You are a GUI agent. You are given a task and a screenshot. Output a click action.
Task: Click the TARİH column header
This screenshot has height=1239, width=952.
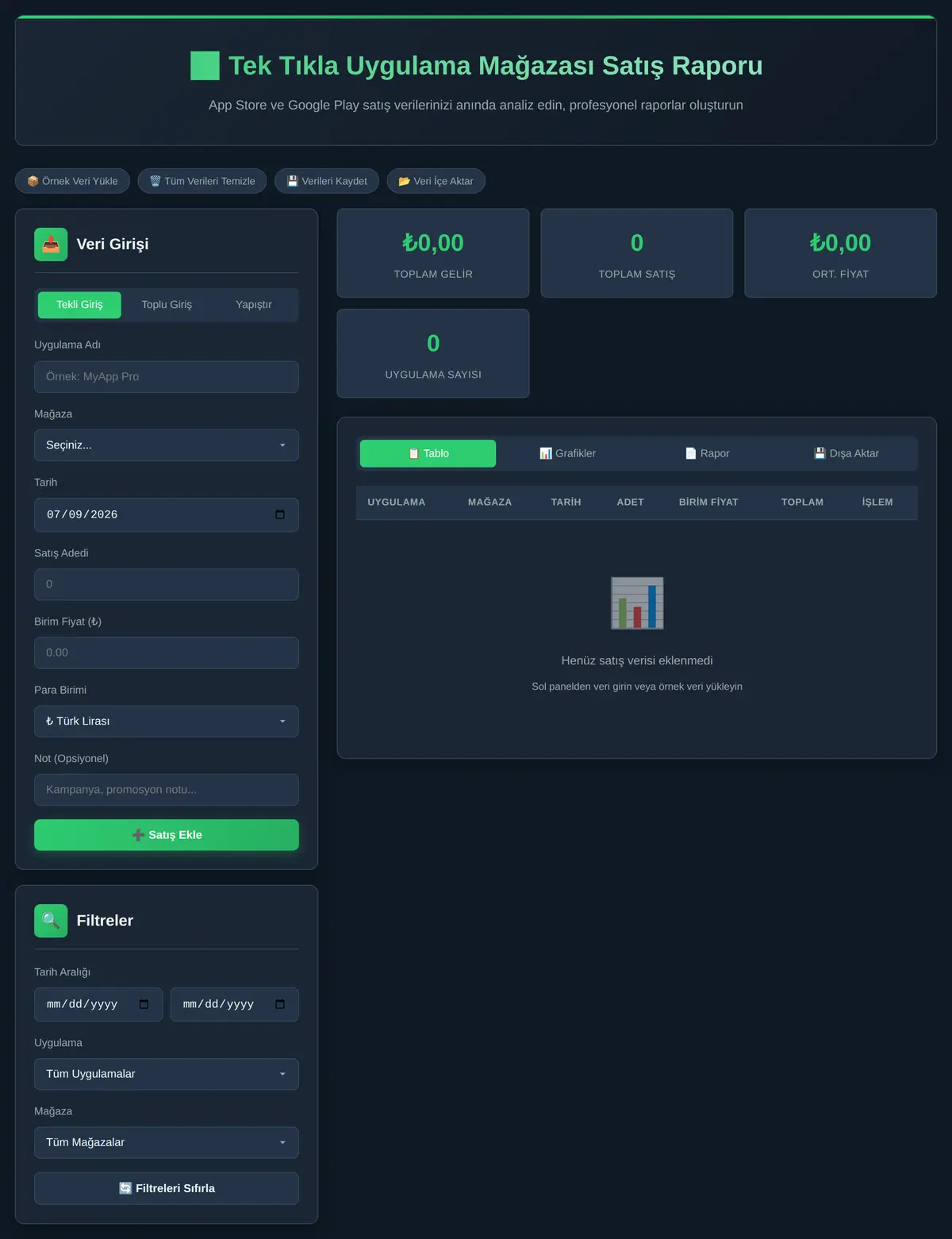[566, 502]
